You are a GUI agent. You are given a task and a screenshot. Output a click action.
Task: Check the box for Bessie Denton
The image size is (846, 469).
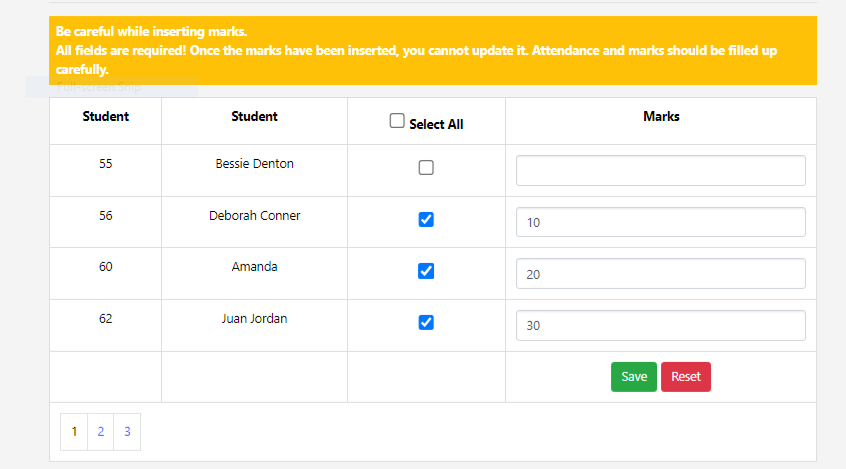426,168
